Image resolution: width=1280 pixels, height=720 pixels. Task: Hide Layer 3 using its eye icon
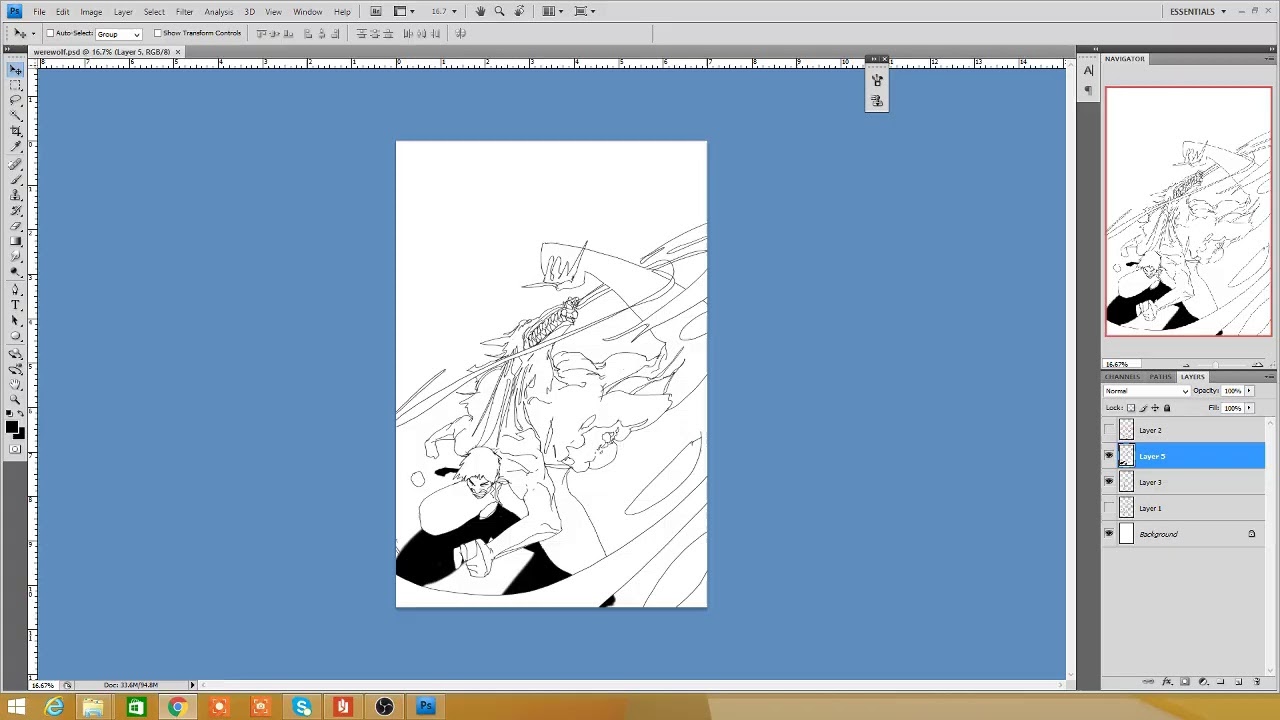click(1109, 482)
